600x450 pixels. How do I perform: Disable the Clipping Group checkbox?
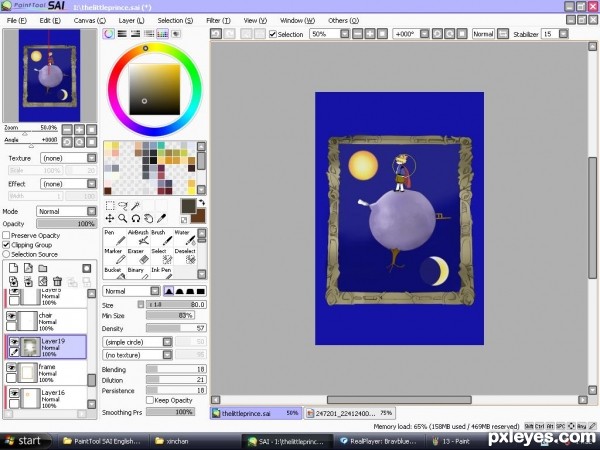tap(6, 245)
